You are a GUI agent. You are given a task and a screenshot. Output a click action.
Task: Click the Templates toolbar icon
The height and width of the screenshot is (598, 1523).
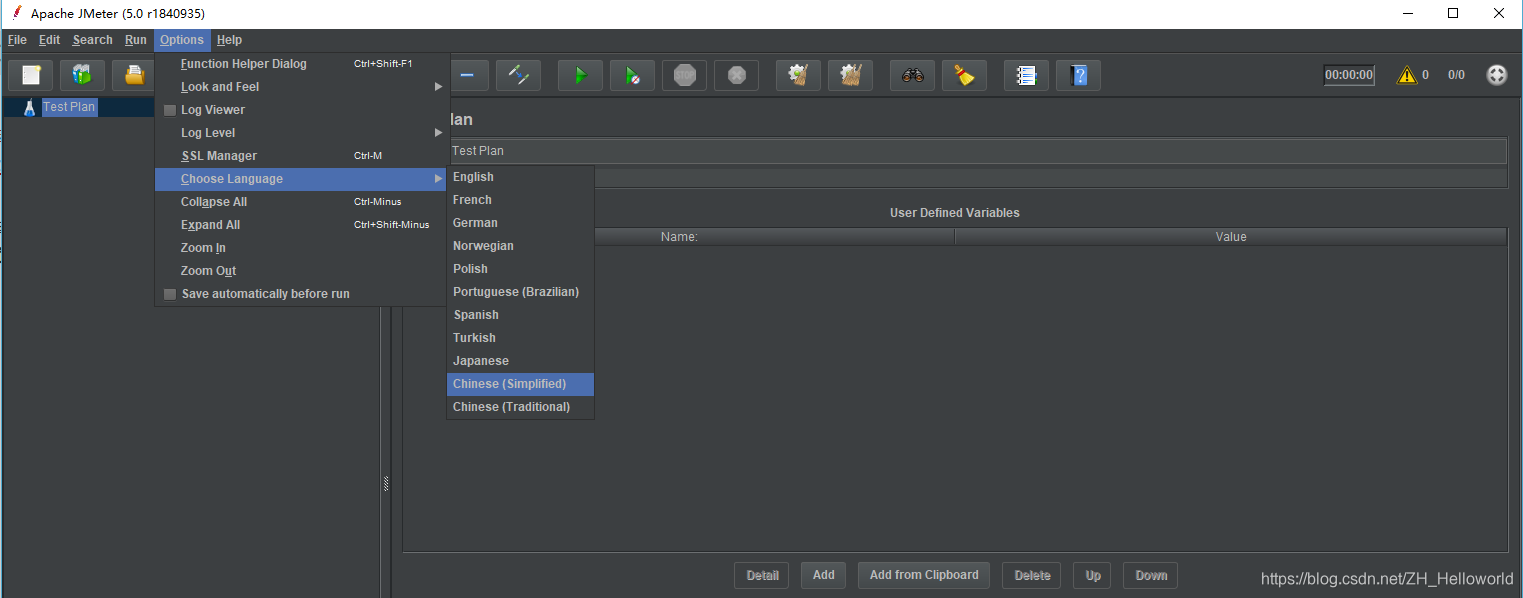pyautogui.click(x=82, y=75)
